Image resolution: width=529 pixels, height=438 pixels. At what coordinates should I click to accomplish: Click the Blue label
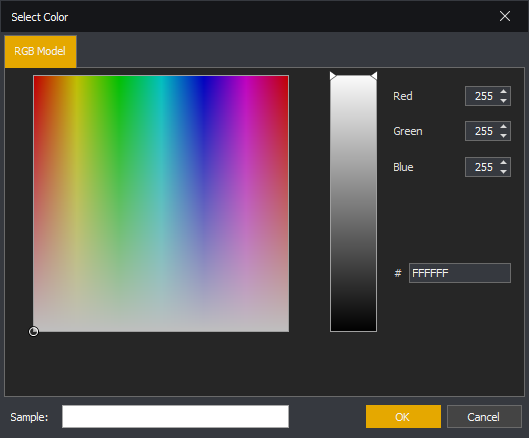click(x=403, y=167)
